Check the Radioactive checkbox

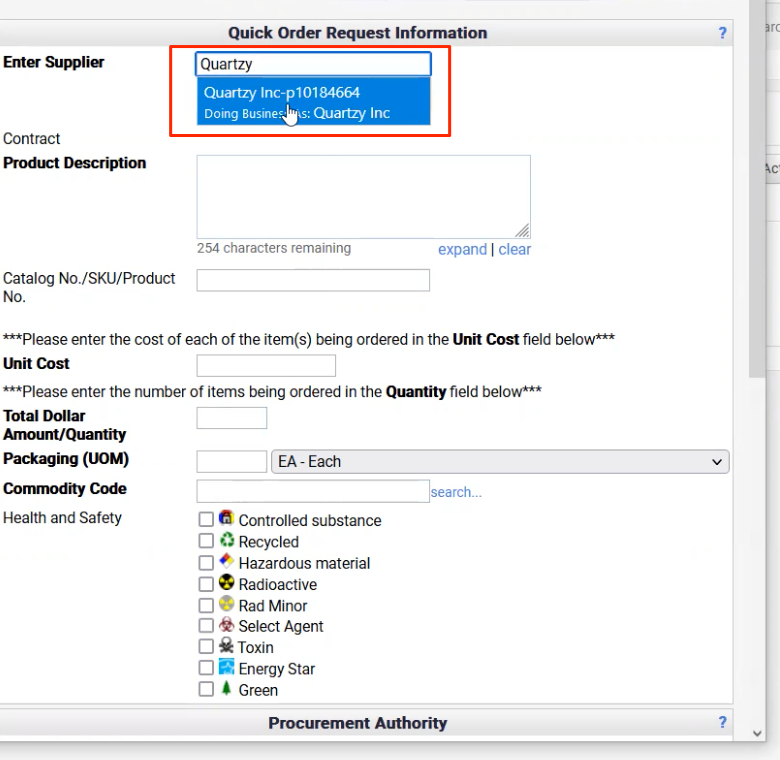point(206,584)
